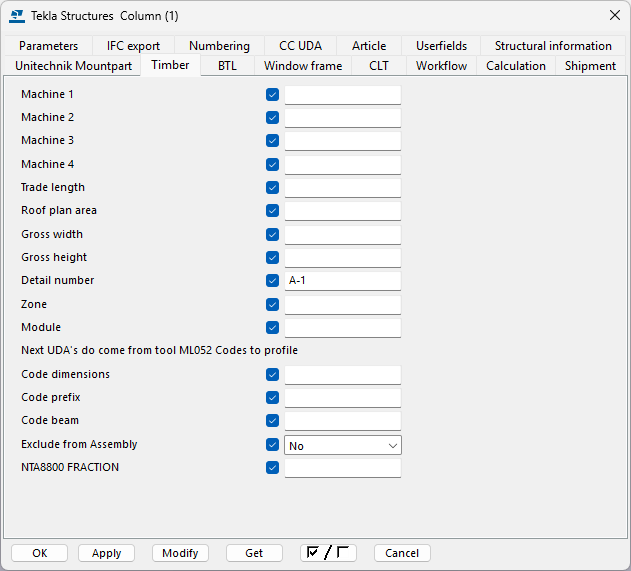Click the OK button

point(39,553)
